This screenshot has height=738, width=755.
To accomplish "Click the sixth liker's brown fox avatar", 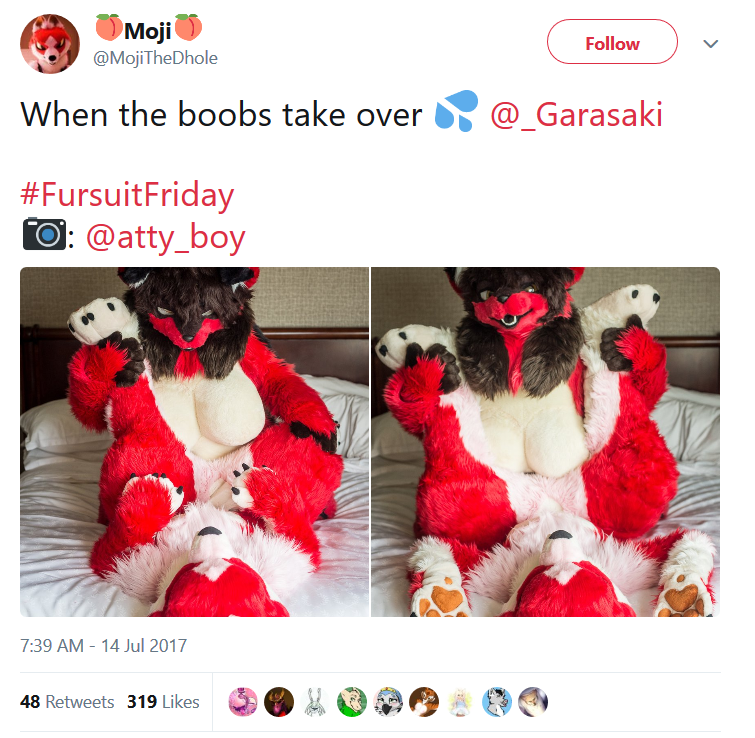I will [424, 702].
